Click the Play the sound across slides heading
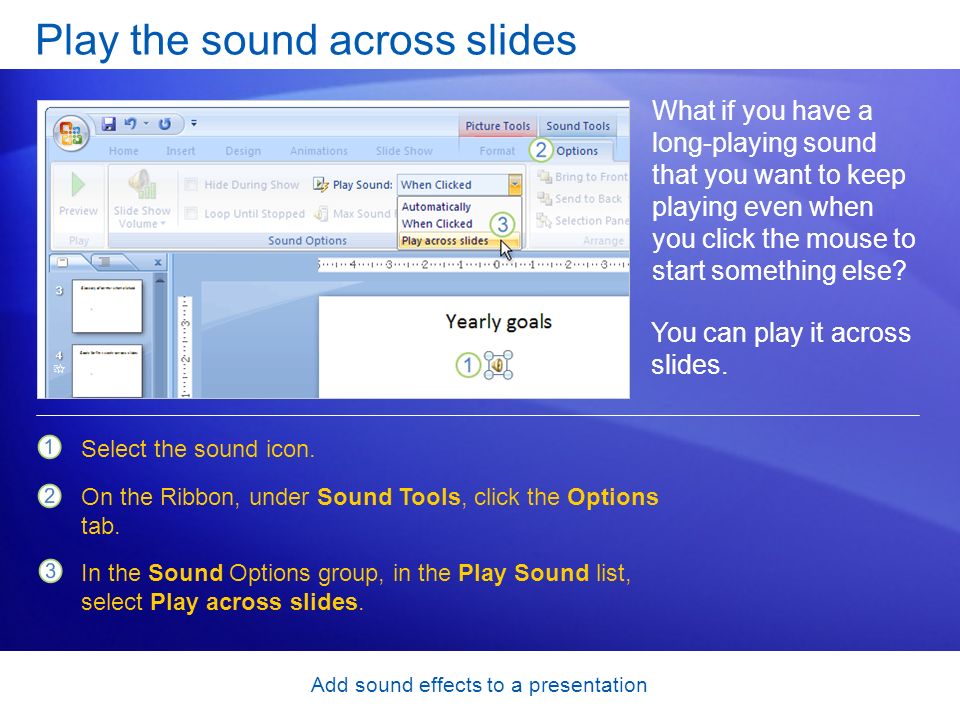 click(x=306, y=40)
